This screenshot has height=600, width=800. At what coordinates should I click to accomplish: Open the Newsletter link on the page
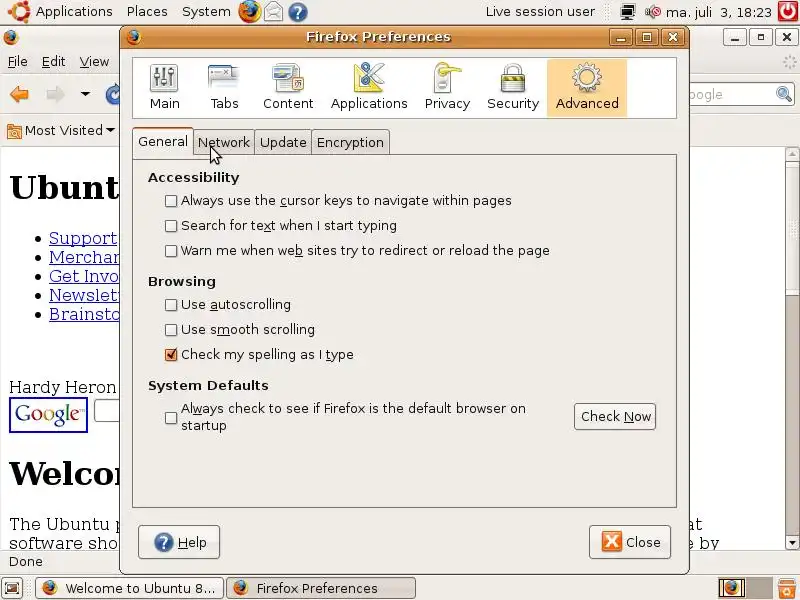pyautogui.click(x=84, y=295)
